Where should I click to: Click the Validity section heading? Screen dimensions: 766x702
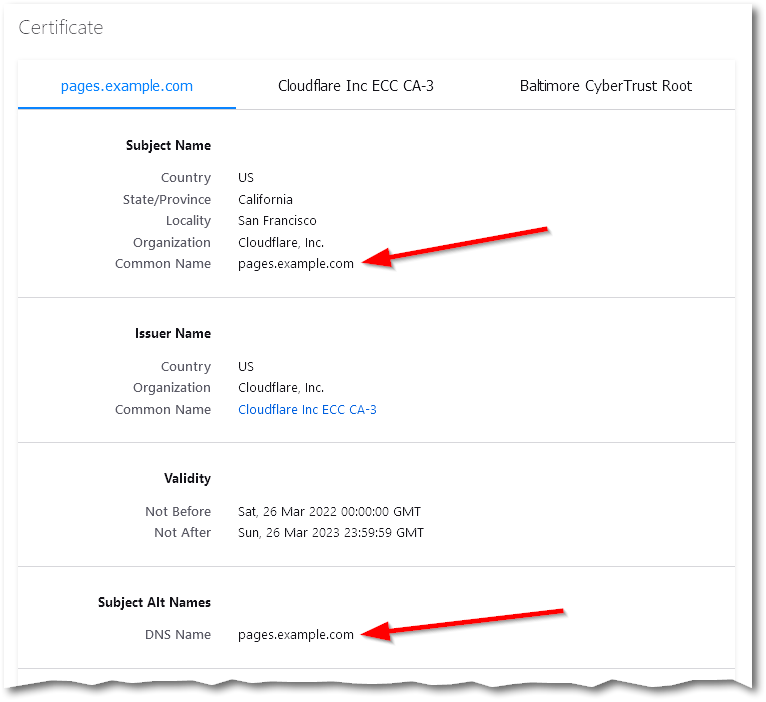tap(187, 478)
